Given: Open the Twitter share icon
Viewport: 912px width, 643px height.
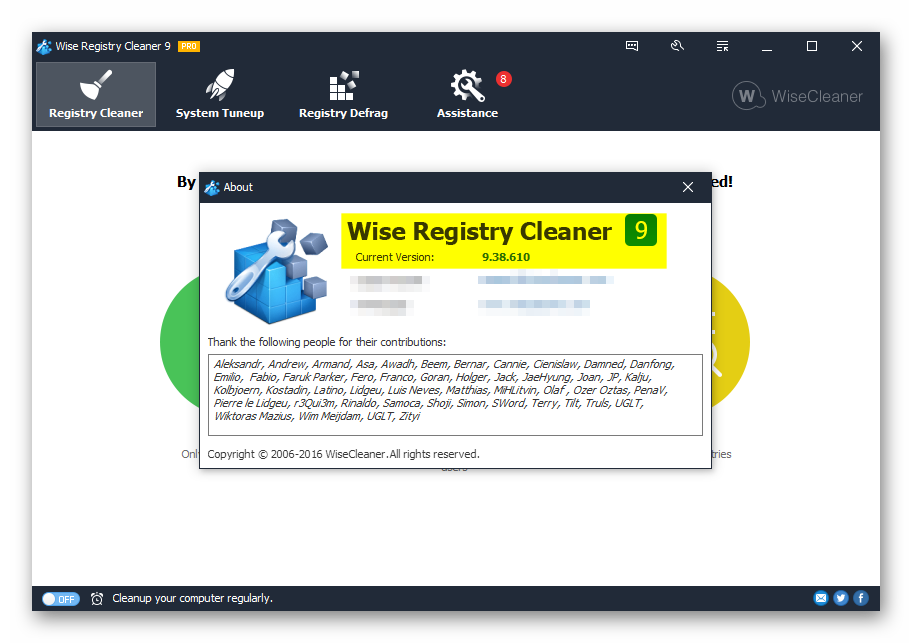Looking at the screenshot, I should [840, 598].
